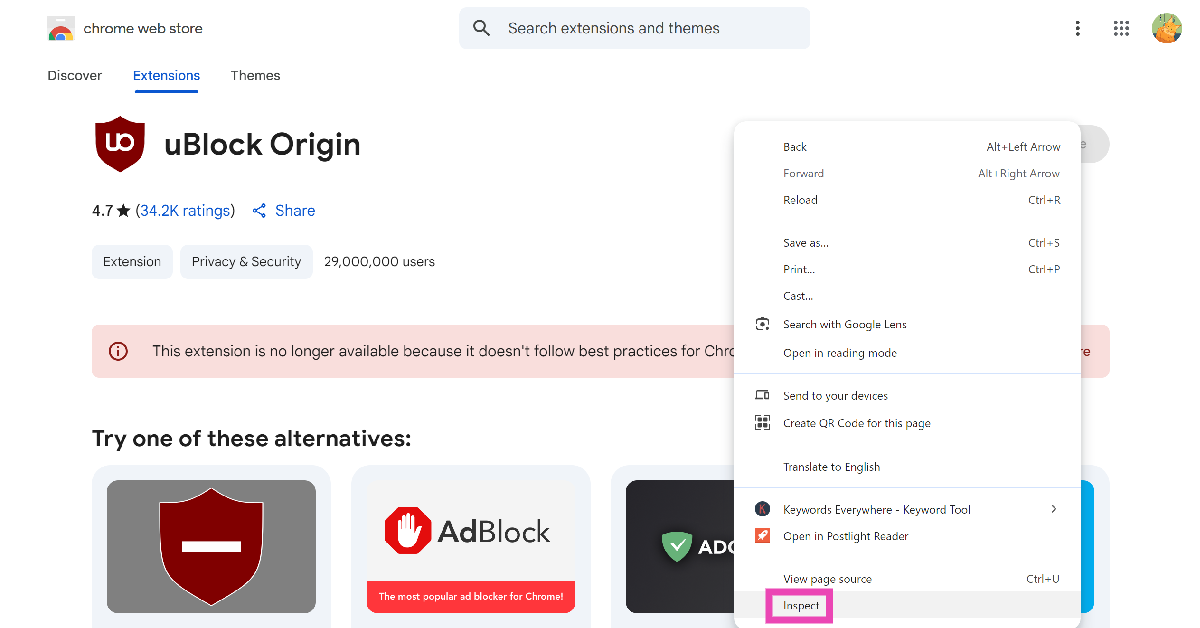Open the Google apps grid
Viewport: 1200px width, 628px height.
pos(1121,28)
